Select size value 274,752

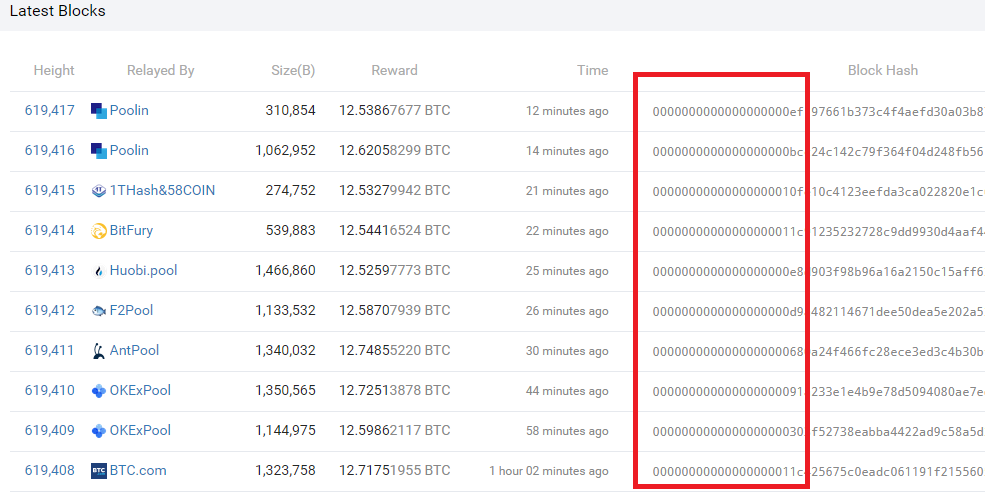290,190
